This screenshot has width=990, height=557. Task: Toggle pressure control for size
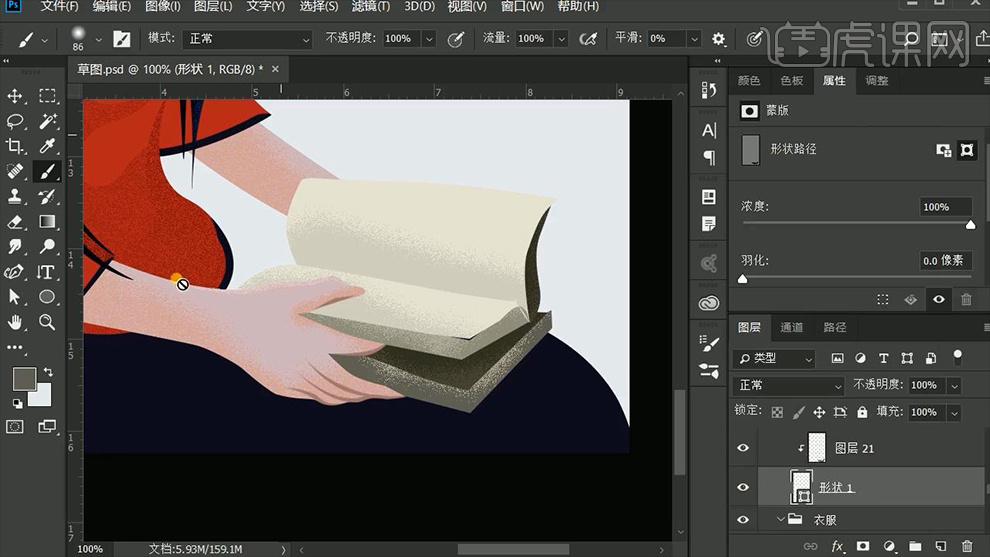coord(754,39)
